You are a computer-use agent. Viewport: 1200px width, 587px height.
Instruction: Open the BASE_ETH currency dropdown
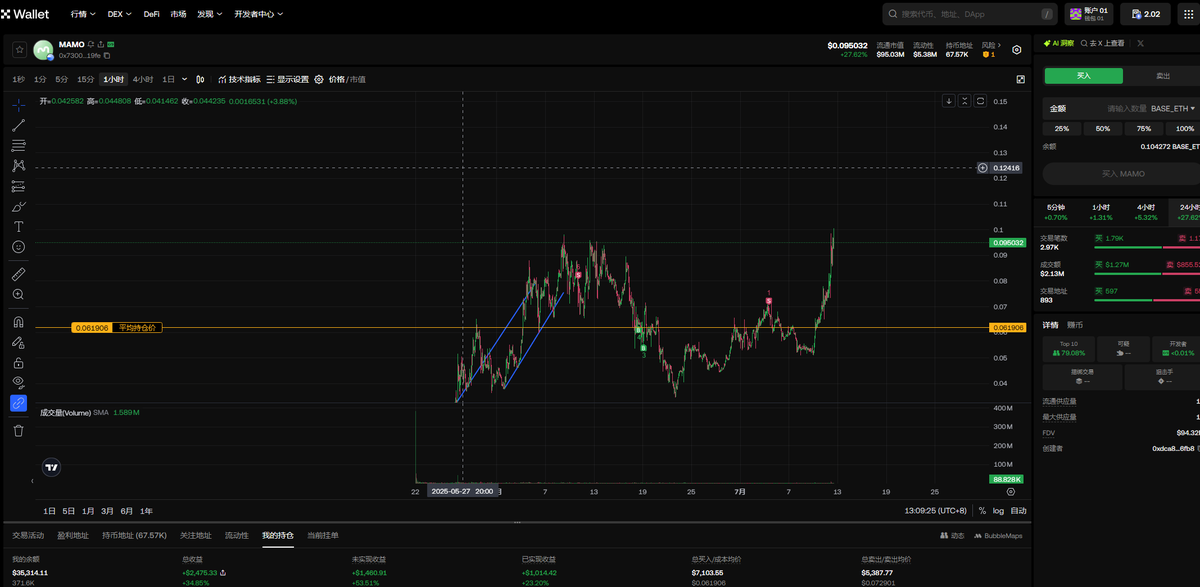pyautogui.click(x=1174, y=108)
